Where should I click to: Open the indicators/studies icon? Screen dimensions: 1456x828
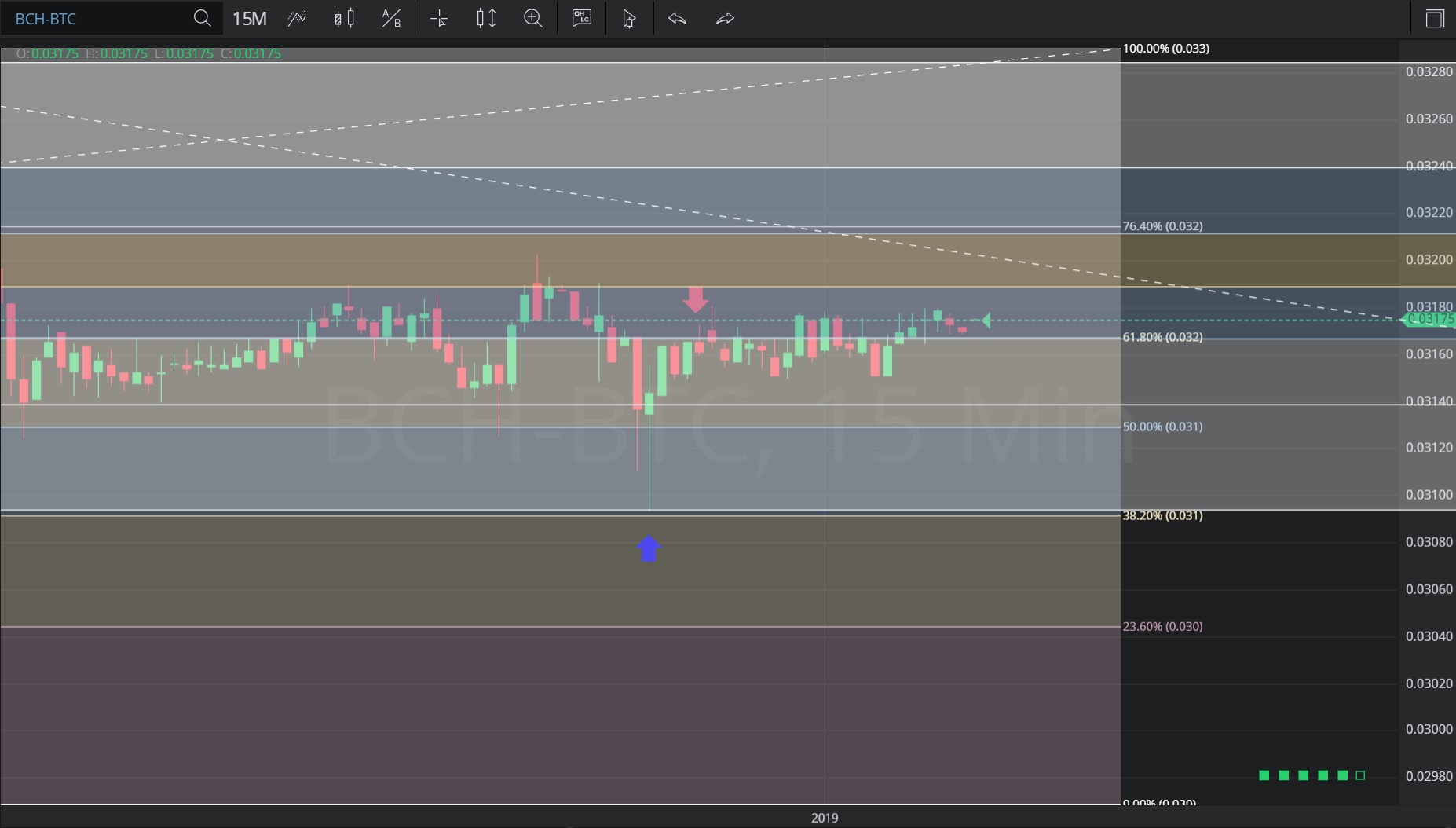(x=297, y=18)
